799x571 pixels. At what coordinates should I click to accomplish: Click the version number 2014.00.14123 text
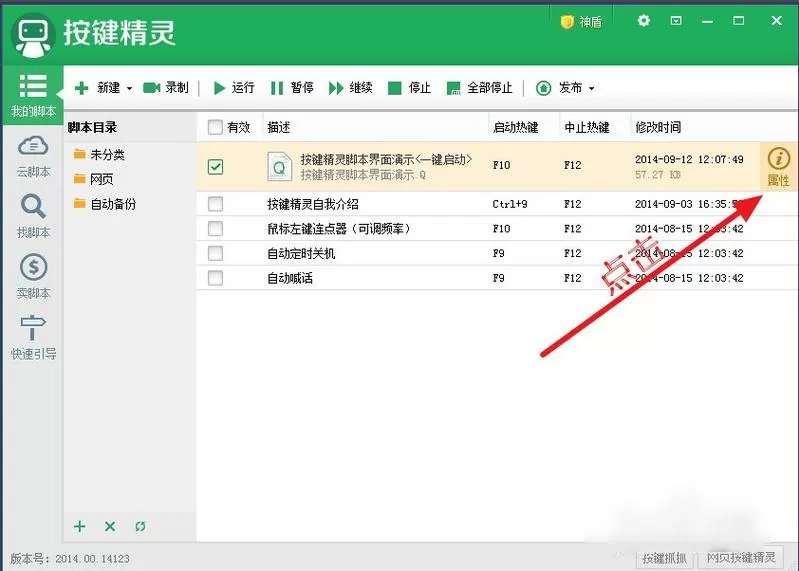tap(92, 559)
